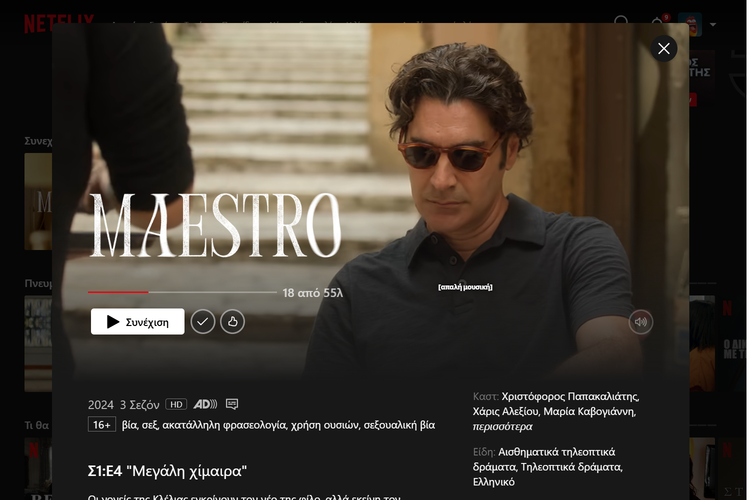Open genre Αισθηματικά τηλεοπτικά δράματα

pos(544,459)
